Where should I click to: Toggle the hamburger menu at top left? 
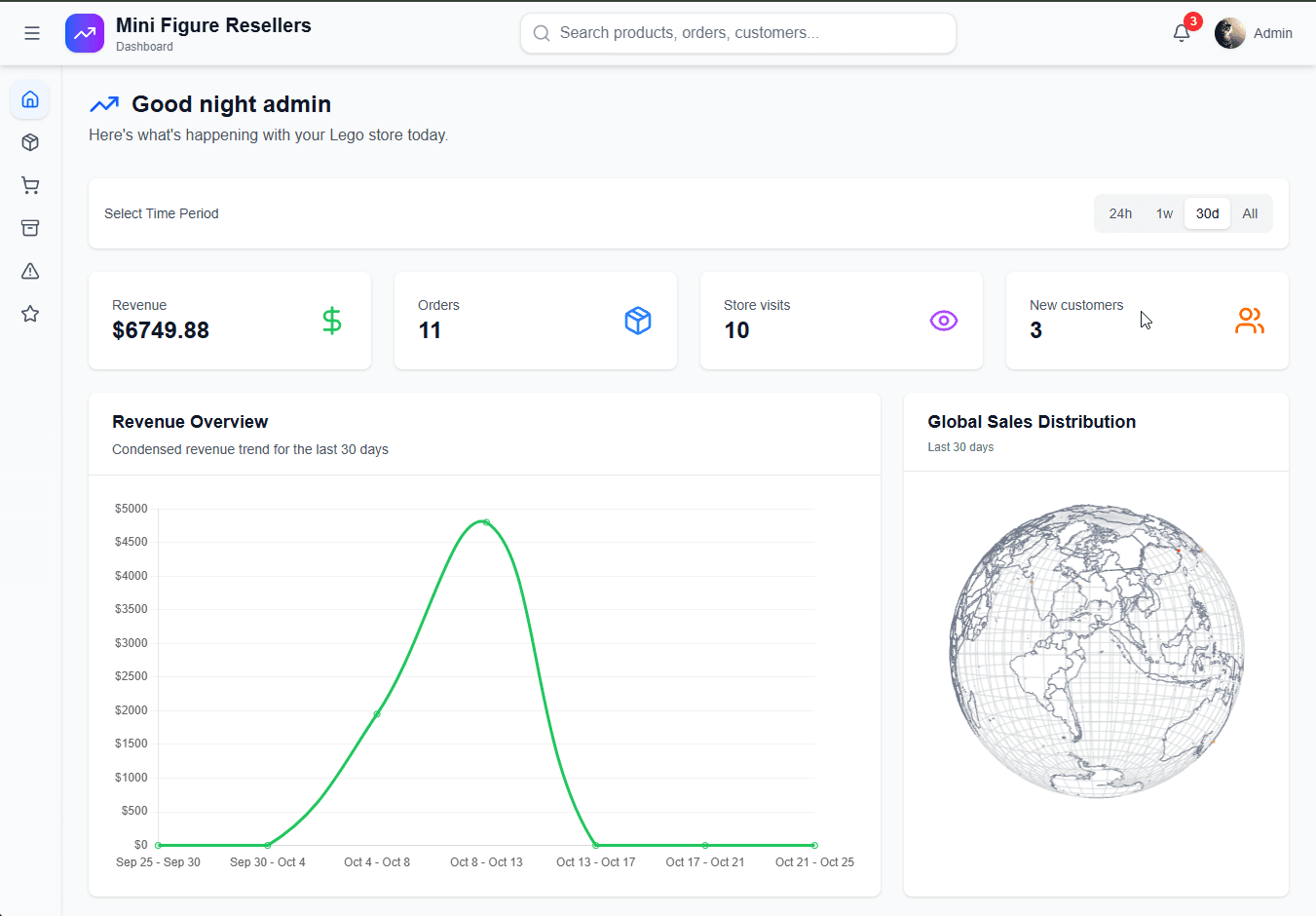pyautogui.click(x=31, y=32)
